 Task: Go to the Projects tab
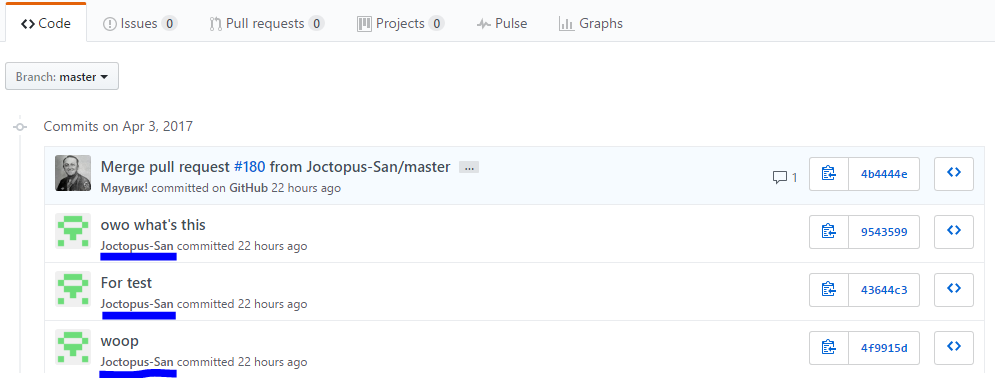[400, 23]
